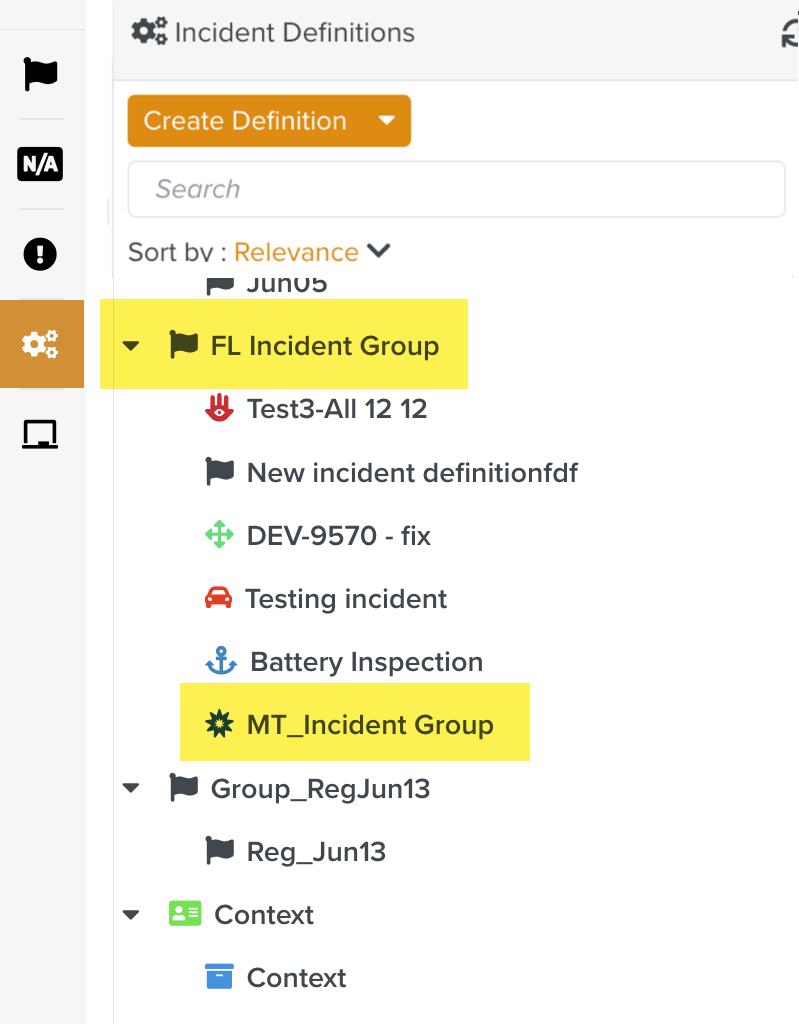Screen dimensions: 799x1024
Task: Click the refresh icon in panel header
Action: 789,34
